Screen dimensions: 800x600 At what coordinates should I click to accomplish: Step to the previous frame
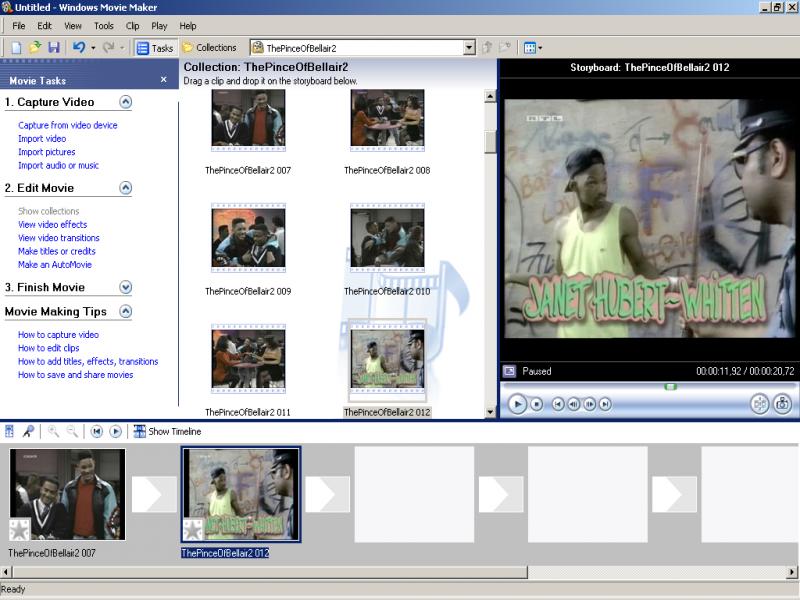(573, 404)
